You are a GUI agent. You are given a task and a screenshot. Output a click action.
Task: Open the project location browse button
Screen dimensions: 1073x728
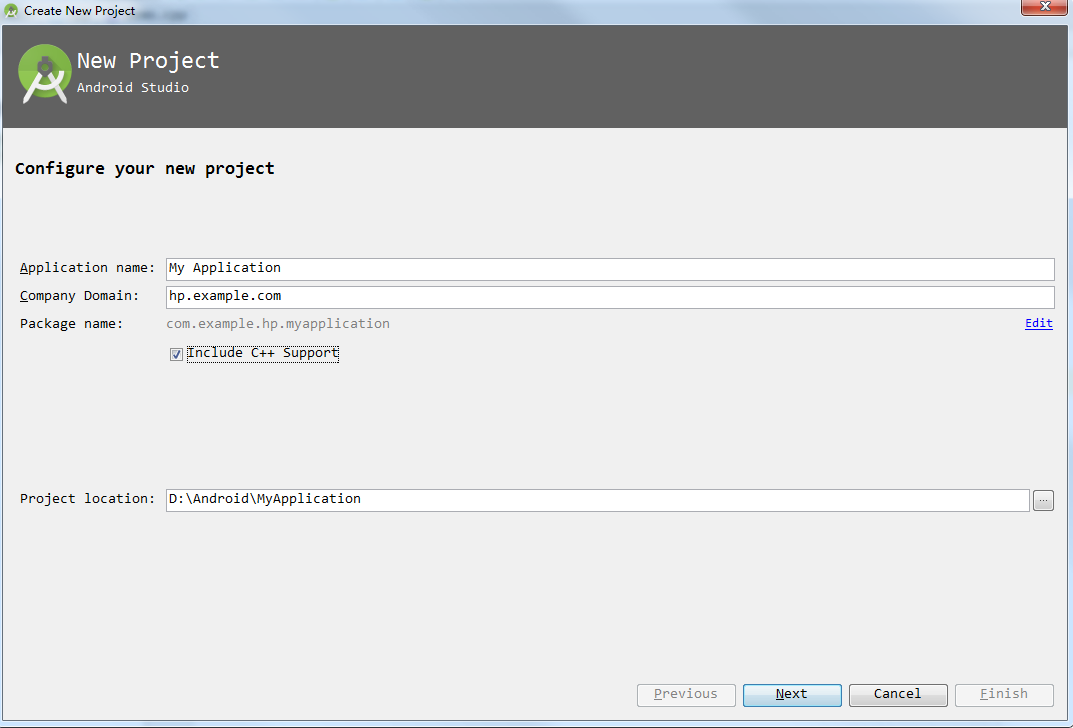point(1043,500)
